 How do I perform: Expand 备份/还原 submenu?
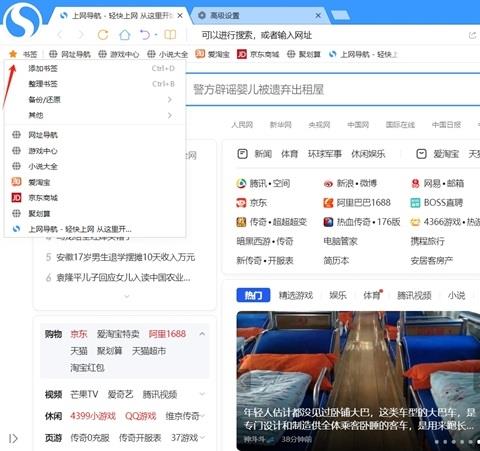[x=95, y=99]
